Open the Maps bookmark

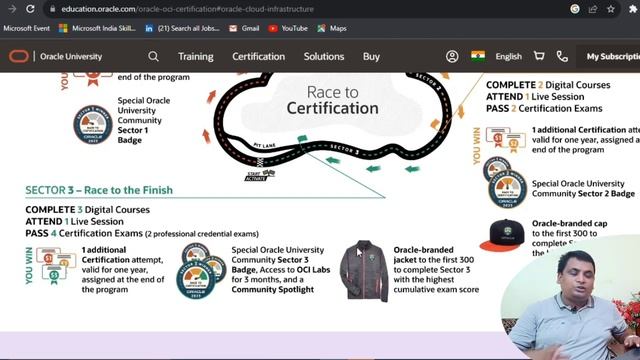(x=332, y=28)
